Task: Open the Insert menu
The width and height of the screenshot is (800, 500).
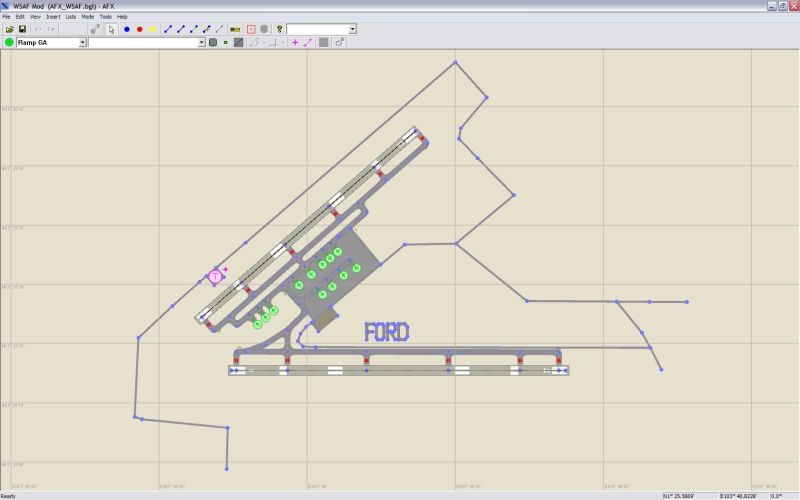Action: pos(53,17)
